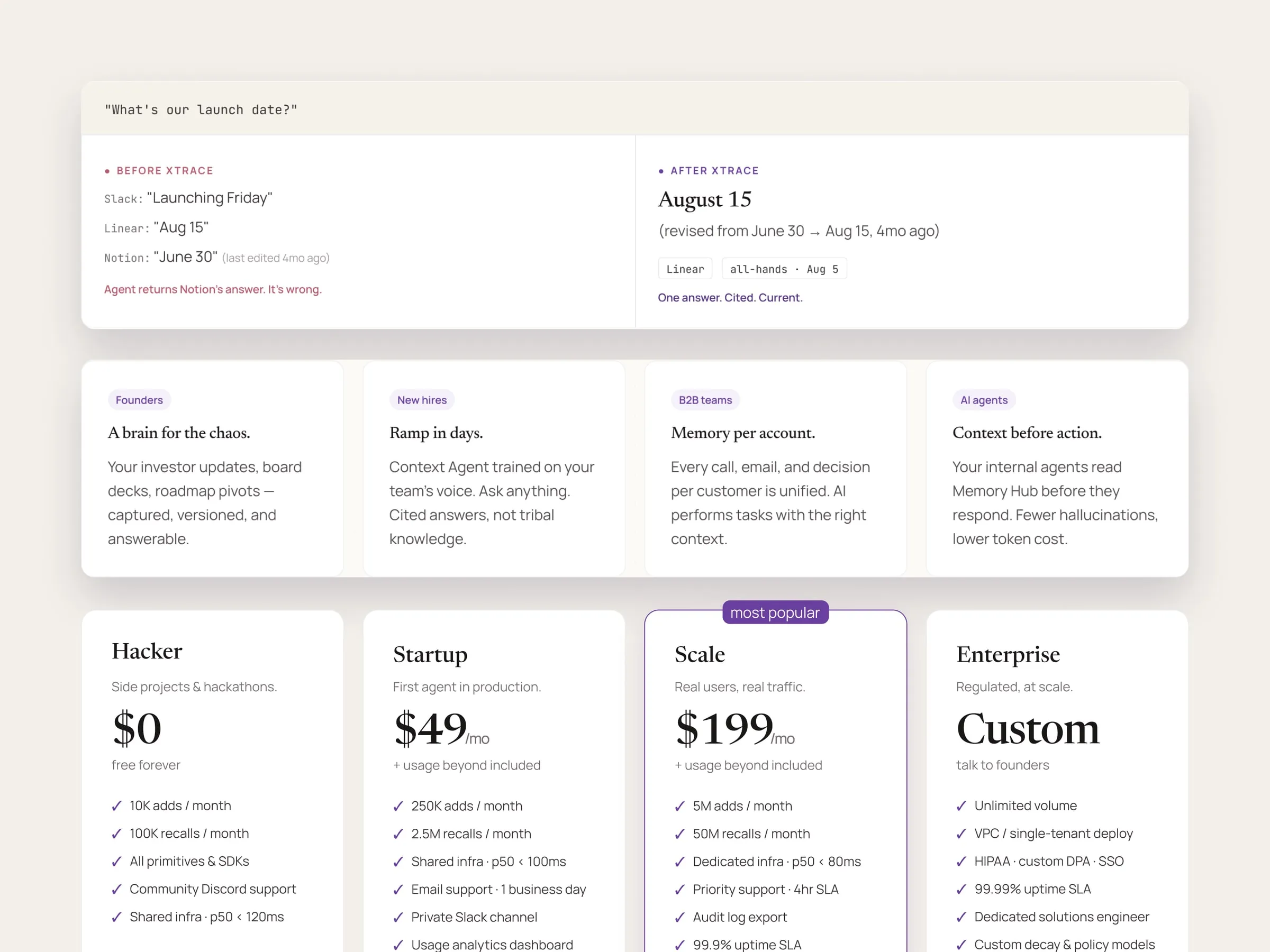Click the "Memory per account." heading
The image size is (1270, 952).
tap(743, 433)
